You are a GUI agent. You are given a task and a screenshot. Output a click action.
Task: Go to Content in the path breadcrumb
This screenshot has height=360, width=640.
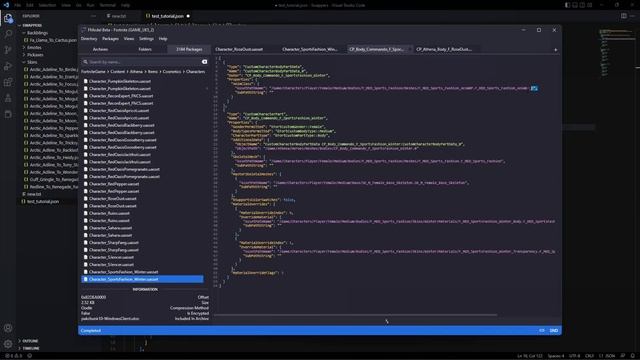pyautogui.click(x=118, y=72)
